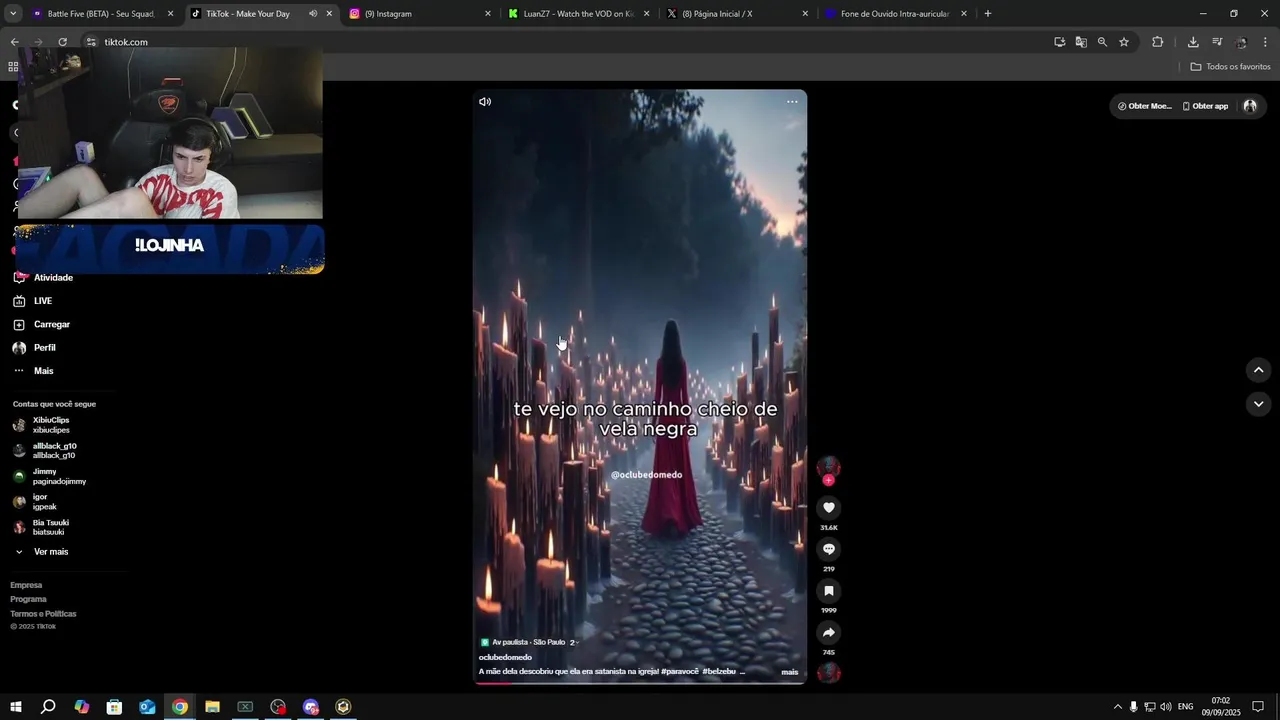Open Outlook from the taskbar

click(x=147, y=707)
